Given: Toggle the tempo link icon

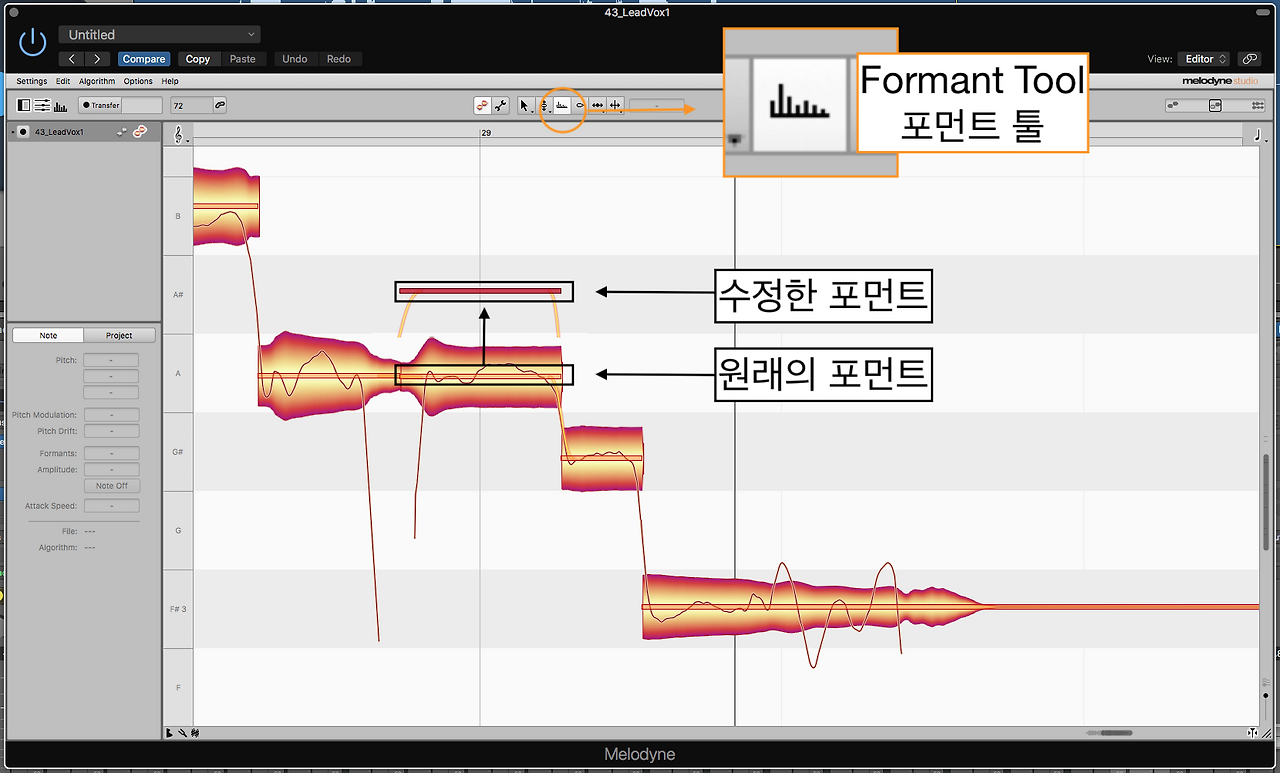Looking at the screenshot, I should tap(220, 105).
